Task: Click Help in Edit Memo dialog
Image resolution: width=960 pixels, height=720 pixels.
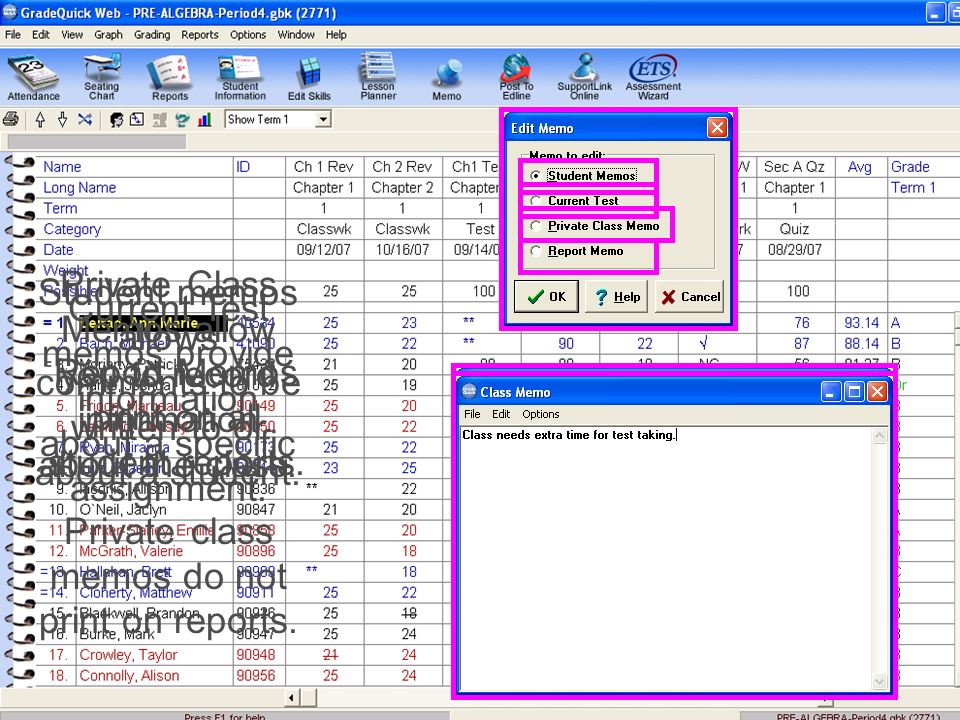Action: (617, 297)
